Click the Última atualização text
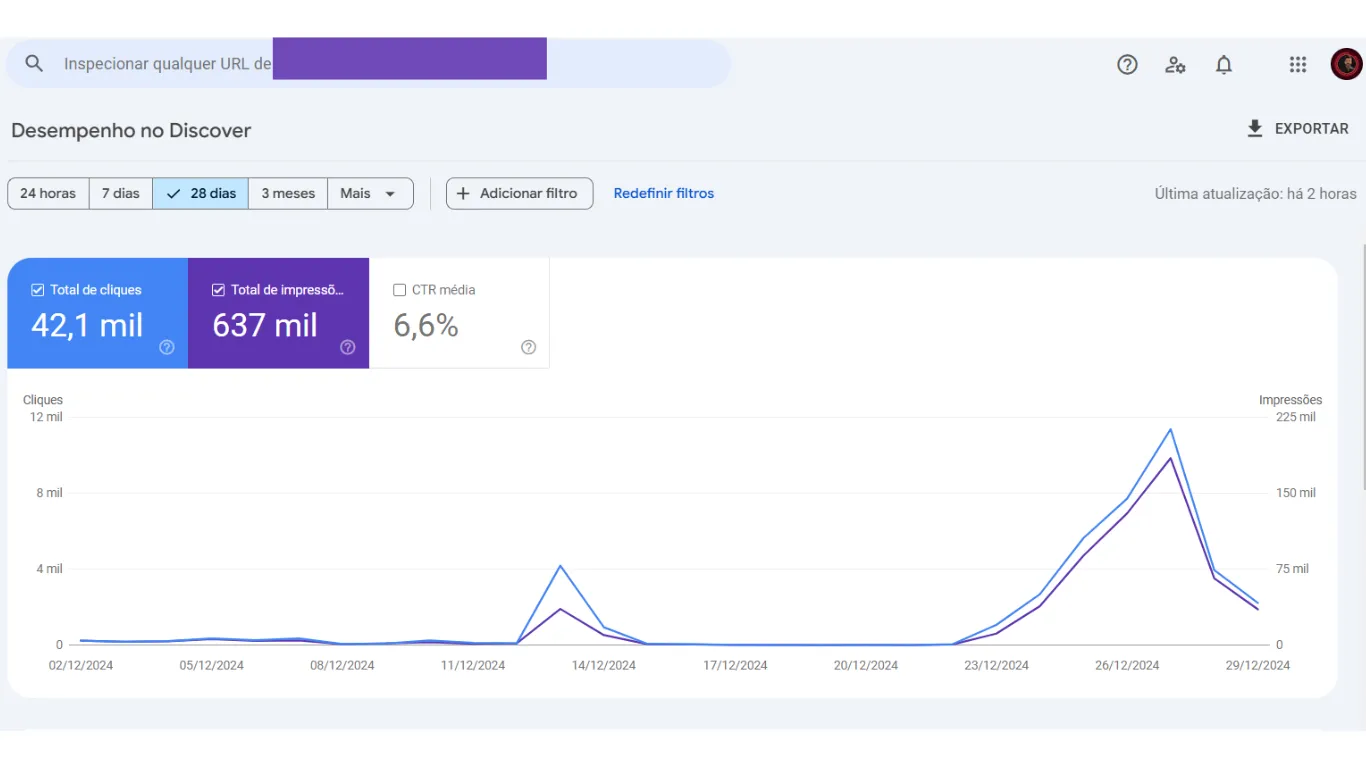 coord(1256,194)
